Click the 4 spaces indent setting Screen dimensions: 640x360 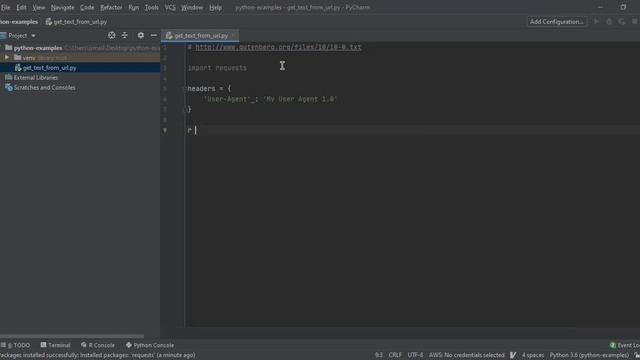pyautogui.click(x=533, y=355)
